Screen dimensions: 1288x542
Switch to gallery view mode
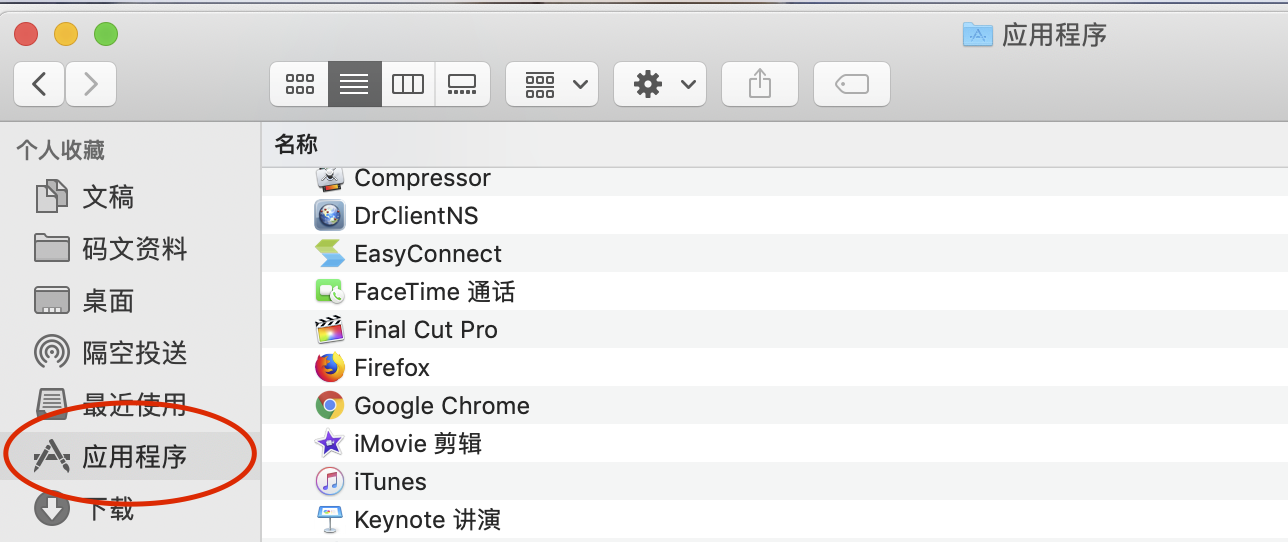(462, 84)
